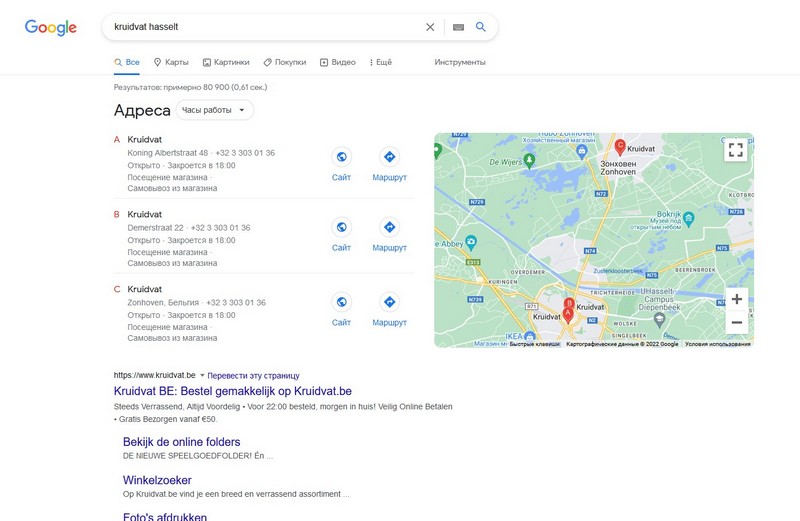800x521 pixels.
Task: Switch to the Картинки tab
Action: 226,62
